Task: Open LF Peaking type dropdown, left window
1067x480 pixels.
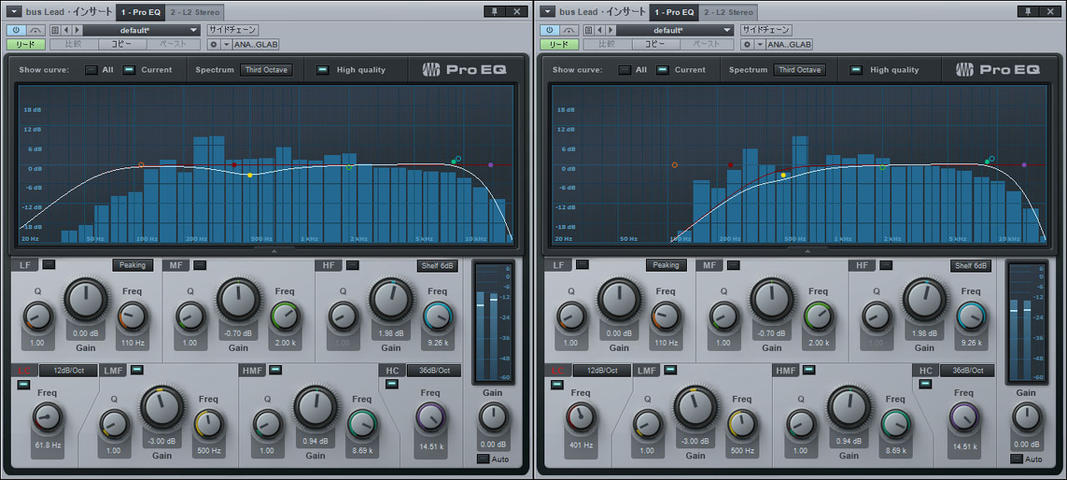Action: click(x=133, y=265)
